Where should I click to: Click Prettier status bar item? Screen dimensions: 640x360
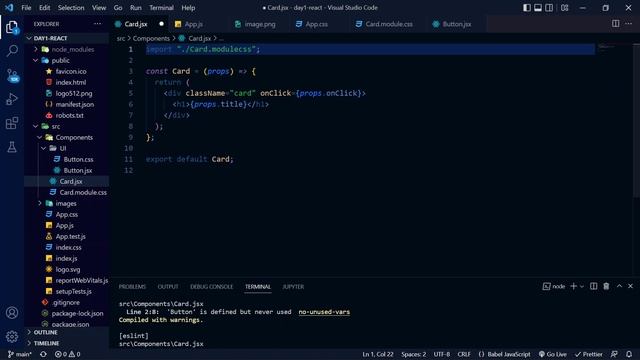pyautogui.click(x=588, y=354)
